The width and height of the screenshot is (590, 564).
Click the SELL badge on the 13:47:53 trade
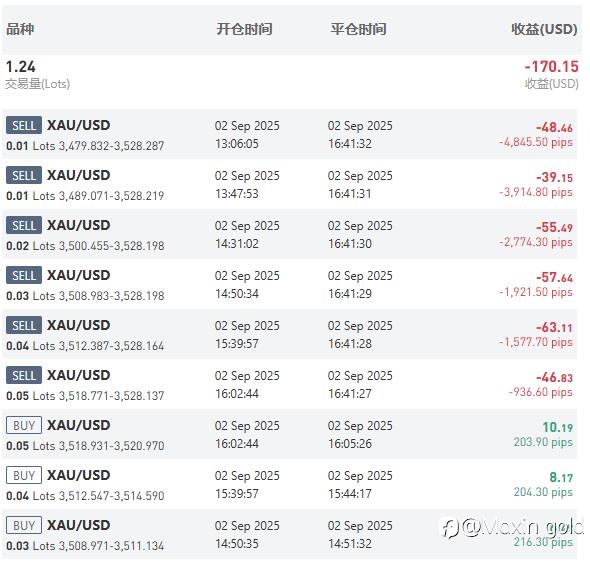click(24, 175)
